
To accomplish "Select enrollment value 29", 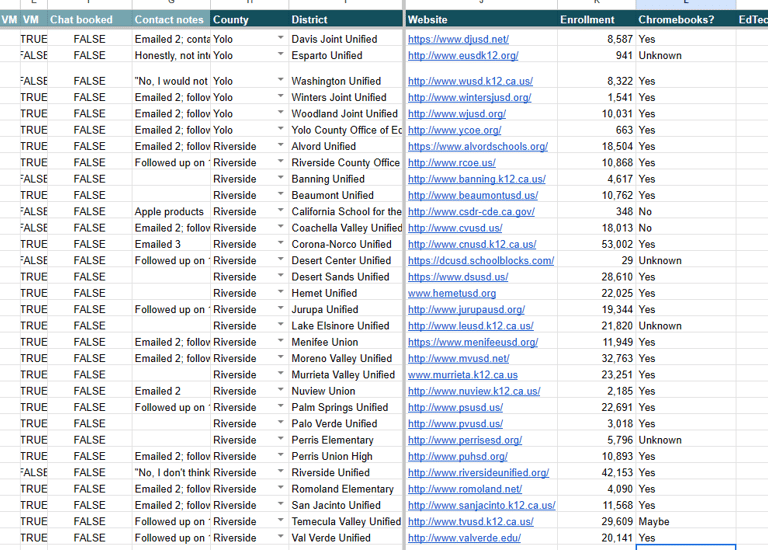I will tap(597, 261).
